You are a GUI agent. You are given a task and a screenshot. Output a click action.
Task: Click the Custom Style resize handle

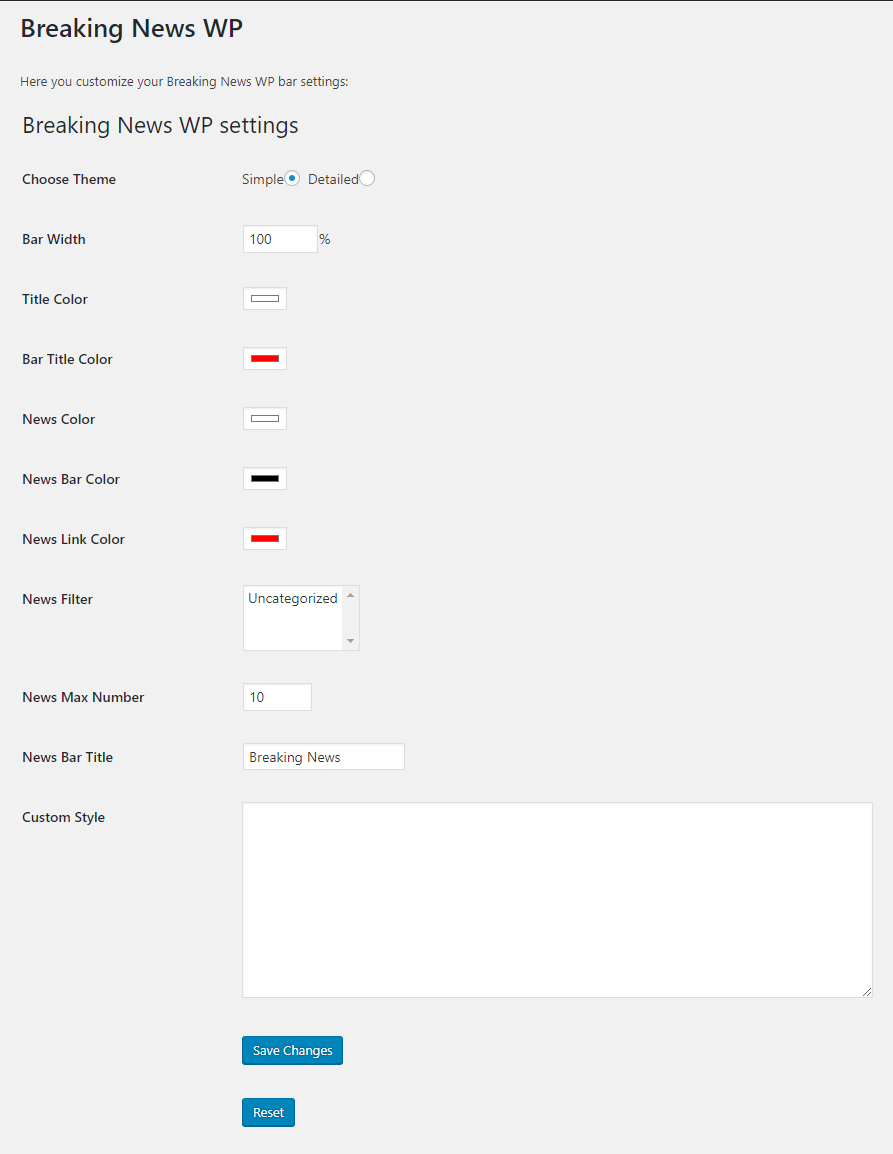[866, 991]
